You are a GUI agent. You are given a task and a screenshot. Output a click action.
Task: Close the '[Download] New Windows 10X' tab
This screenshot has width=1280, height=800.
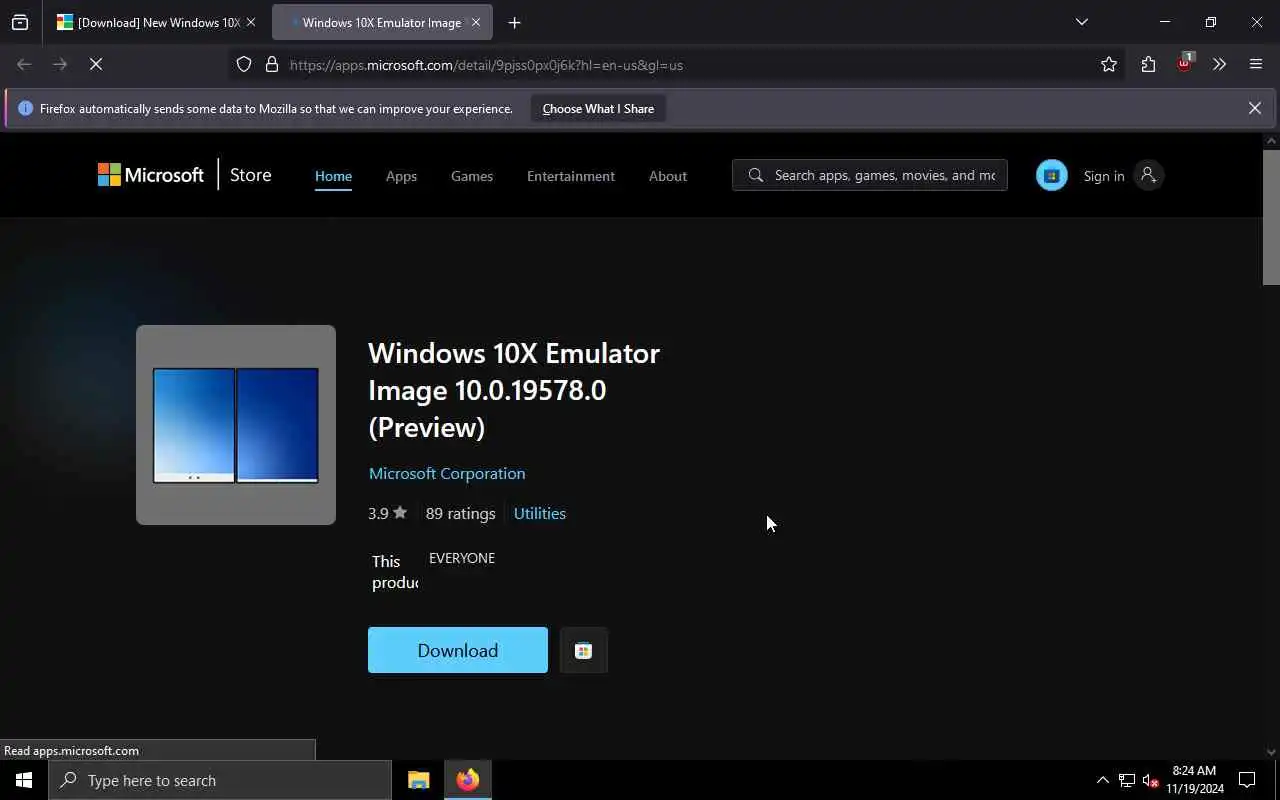point(251,22)
